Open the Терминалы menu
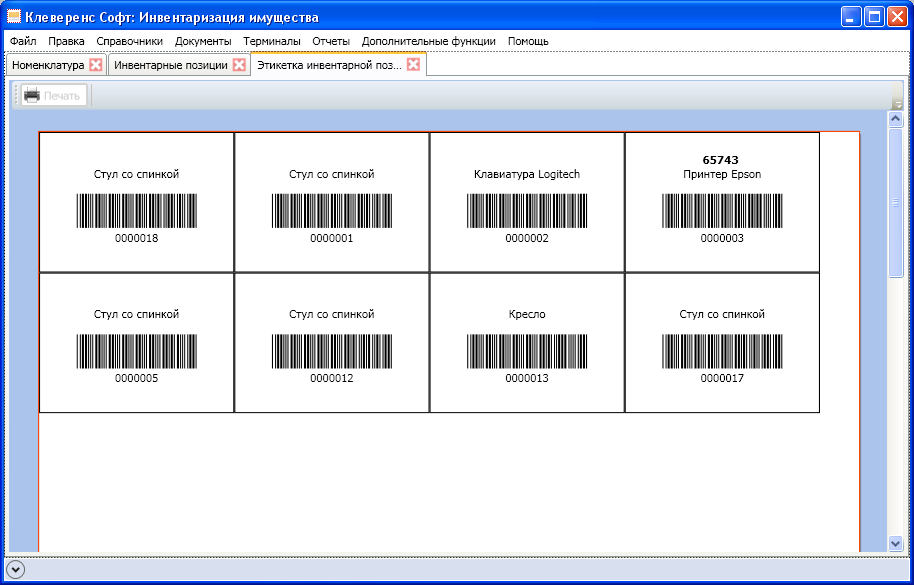914x585 pixels. tap(272, 41)
